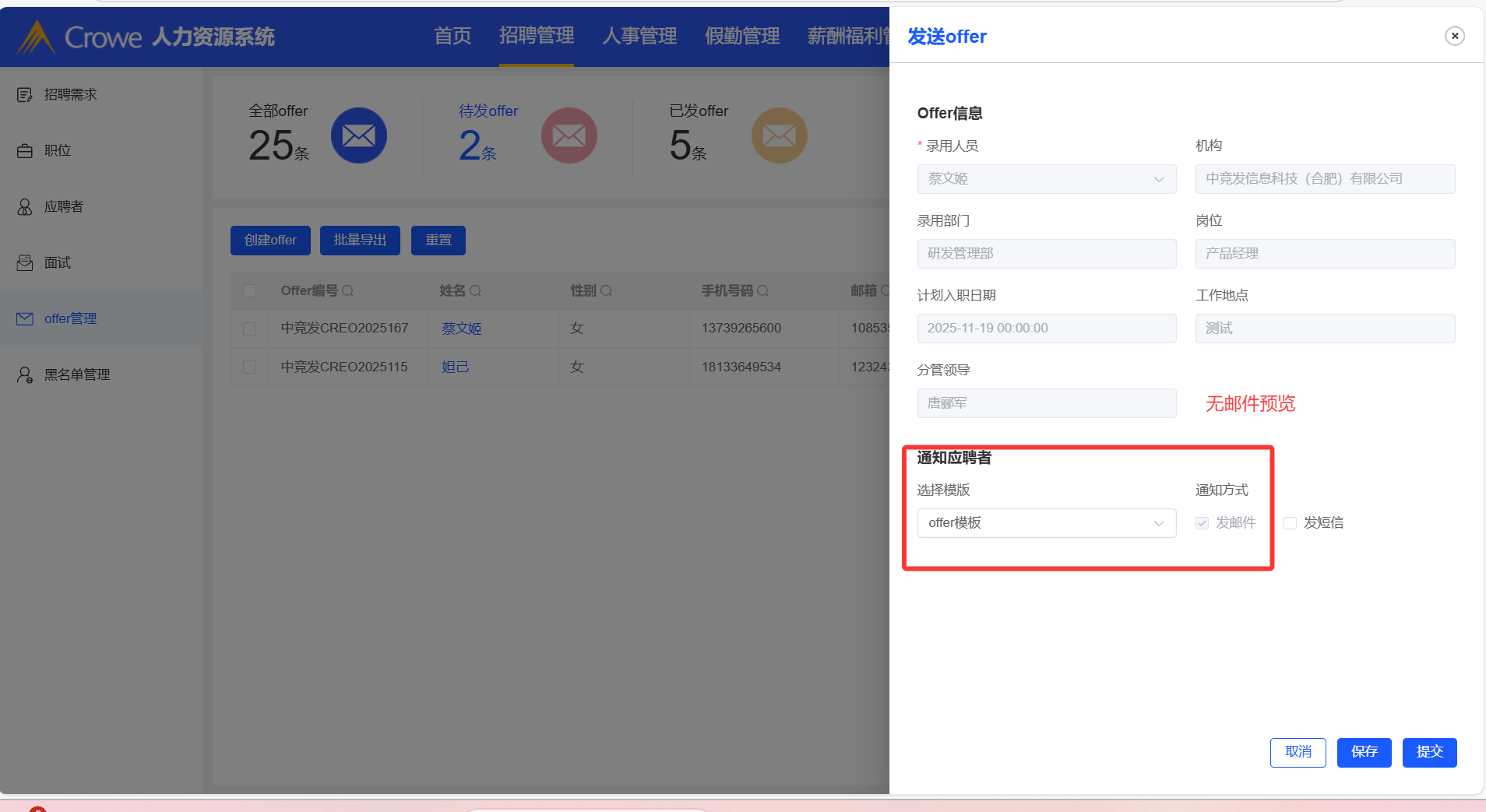
Task: Click the Crowe logo icon
Action: pos(36,37)
